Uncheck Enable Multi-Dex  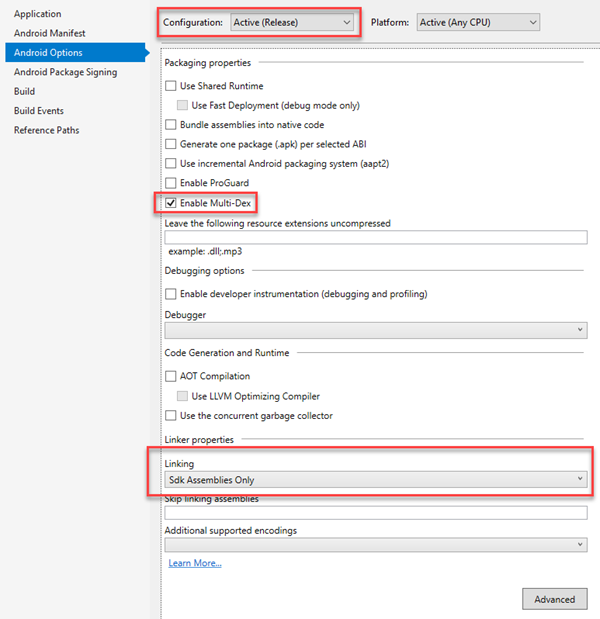point(171,203)
